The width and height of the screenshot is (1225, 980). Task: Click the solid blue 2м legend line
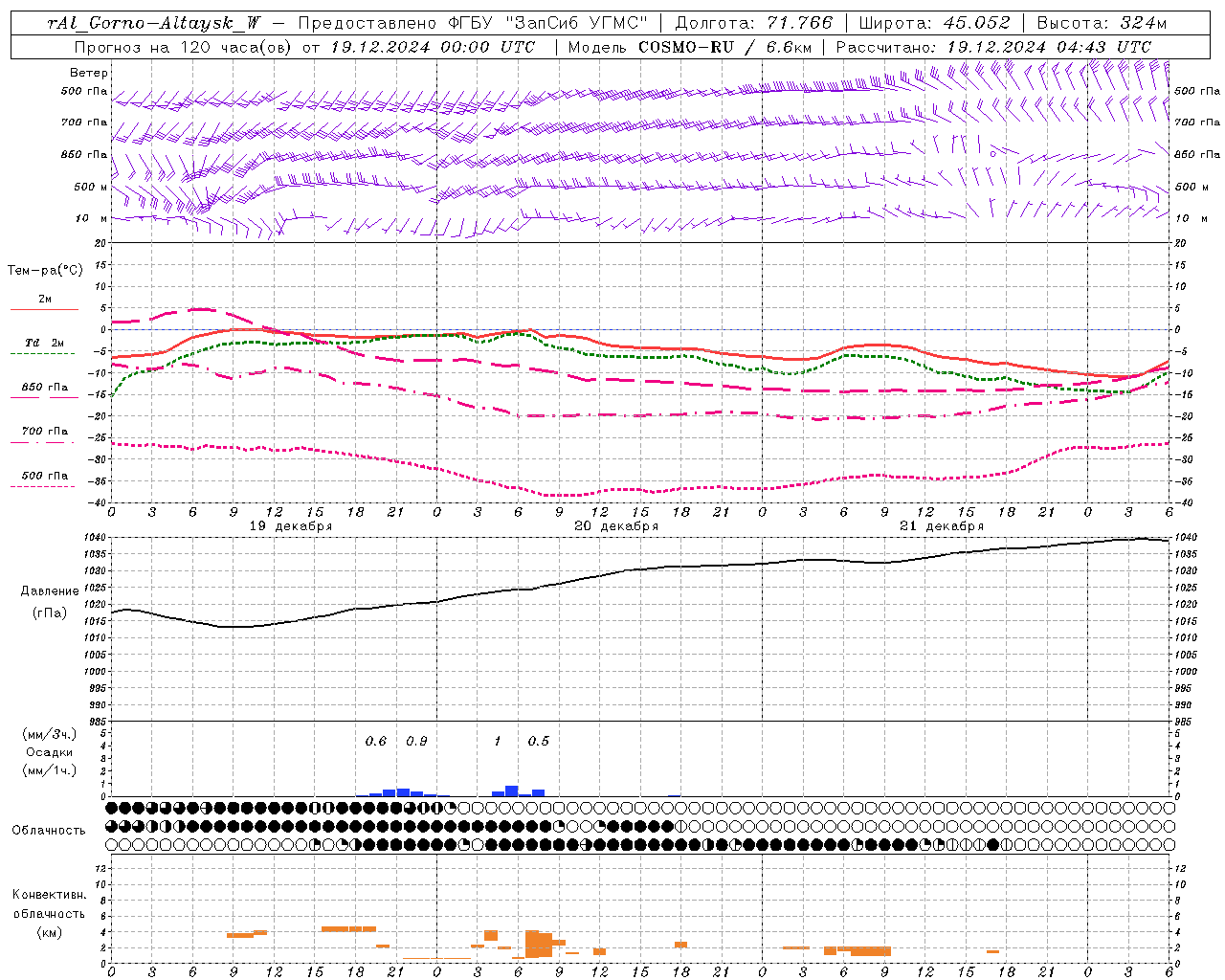44,309
